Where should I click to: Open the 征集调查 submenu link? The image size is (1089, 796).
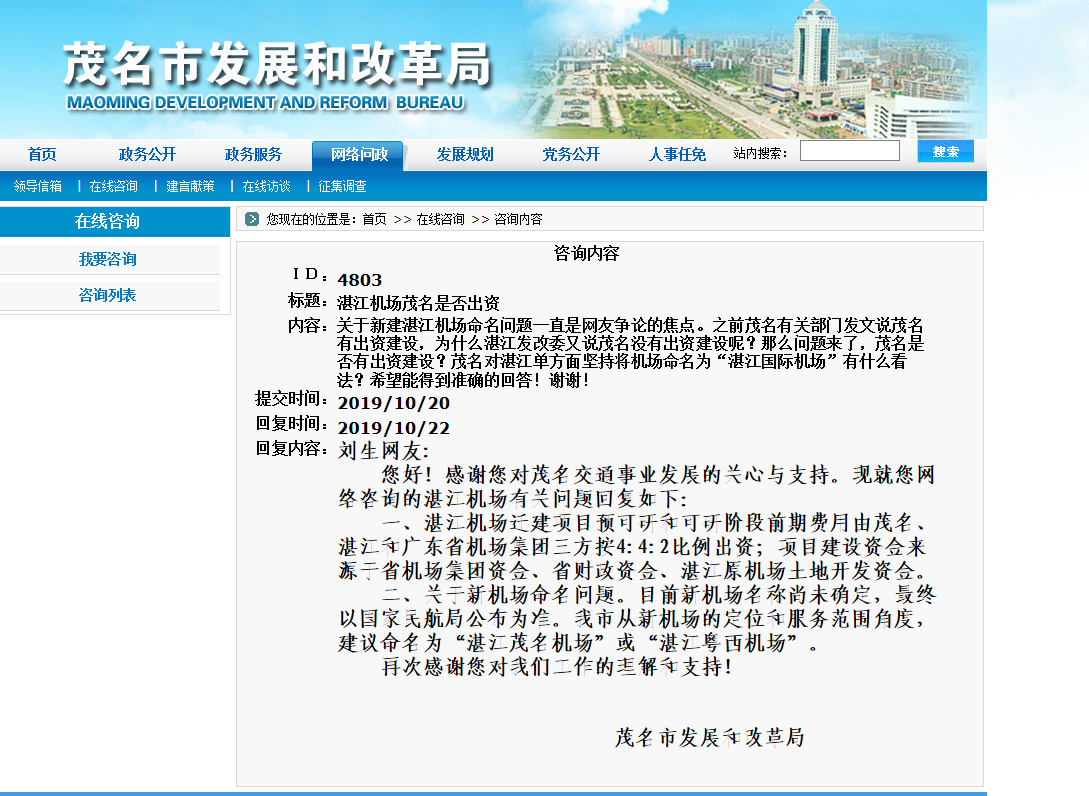(342, 186)
